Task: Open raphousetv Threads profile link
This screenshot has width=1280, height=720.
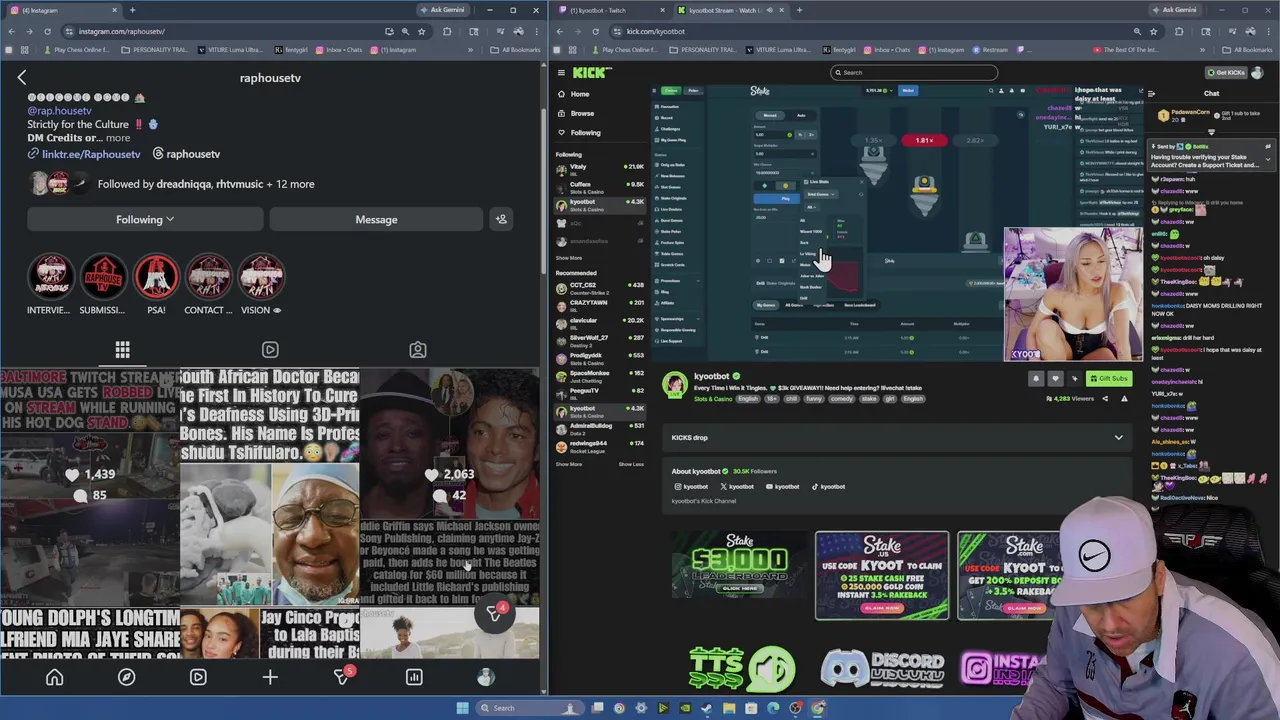Action: pos(193,154)
